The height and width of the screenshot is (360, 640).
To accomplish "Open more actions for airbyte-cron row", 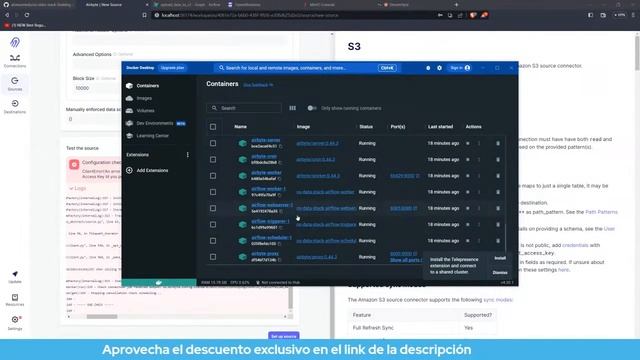I will [x=479, y=160].
